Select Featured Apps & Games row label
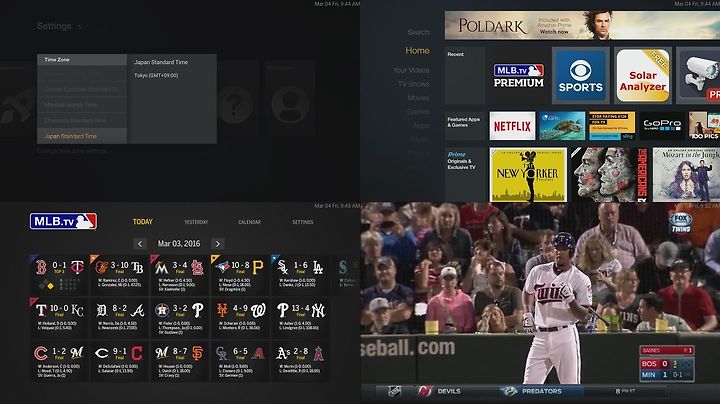720x404 pixels. click(464, 125)
